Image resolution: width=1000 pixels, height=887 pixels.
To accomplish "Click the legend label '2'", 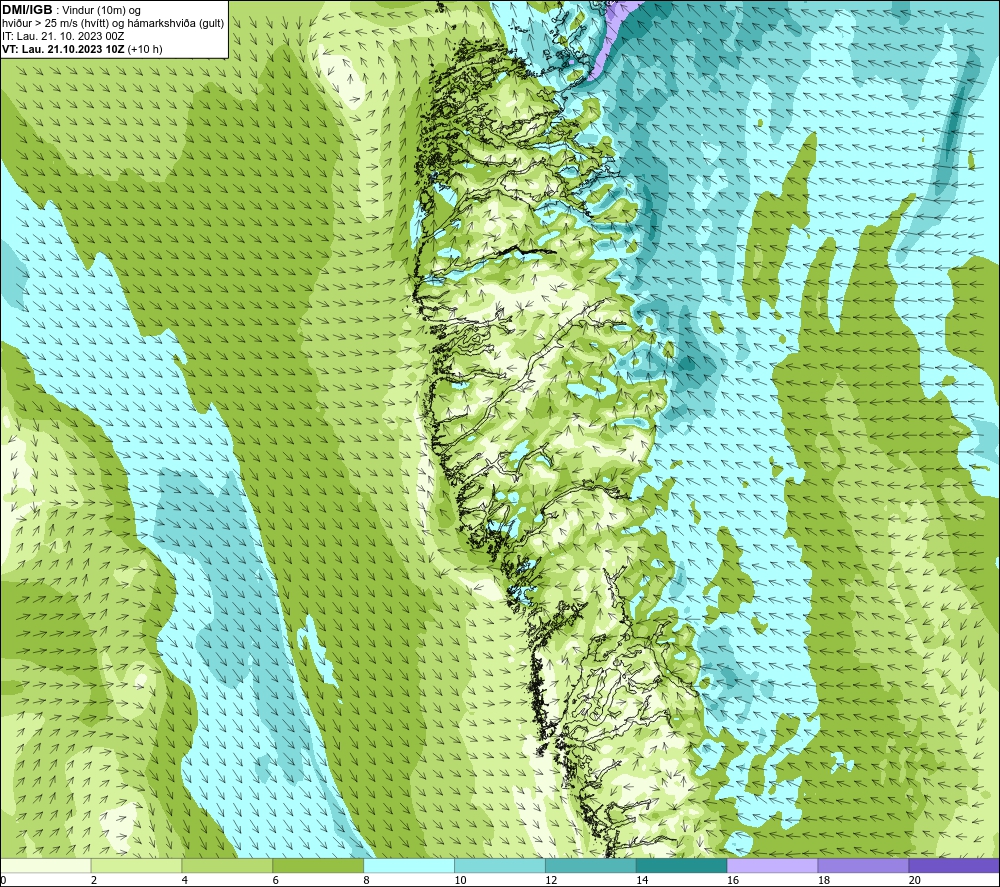I will (94, 880).
